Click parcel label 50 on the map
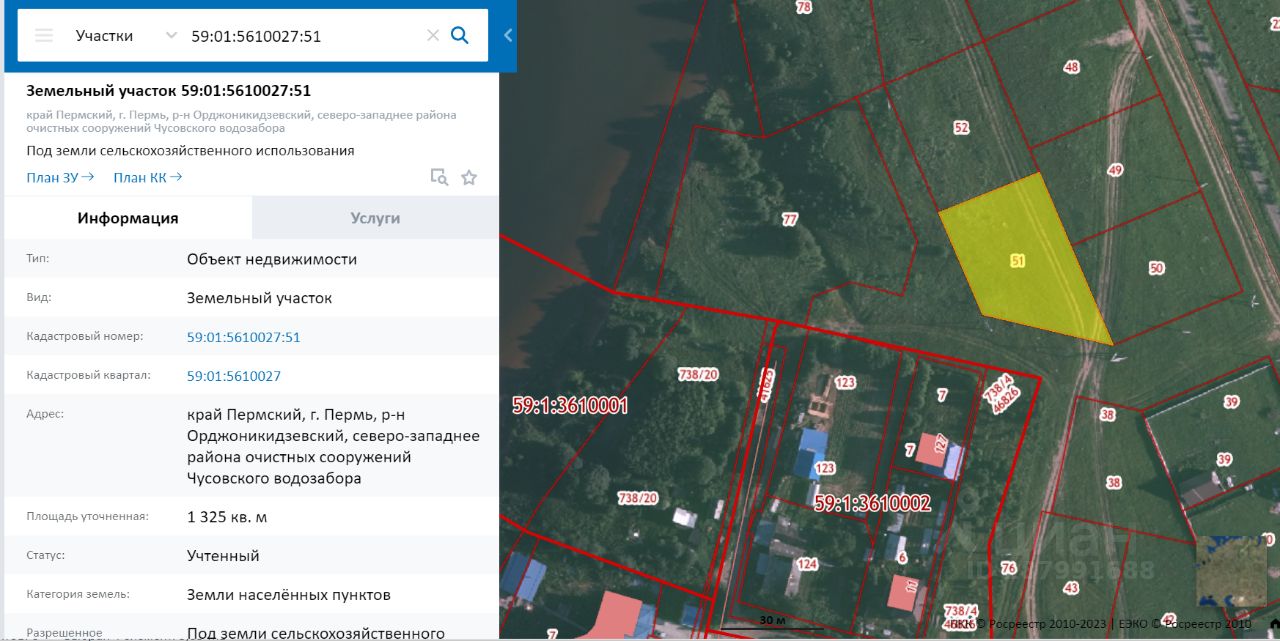This screenshot has height=641, width=1280. pyautogui.click(x=1157, y=268)
